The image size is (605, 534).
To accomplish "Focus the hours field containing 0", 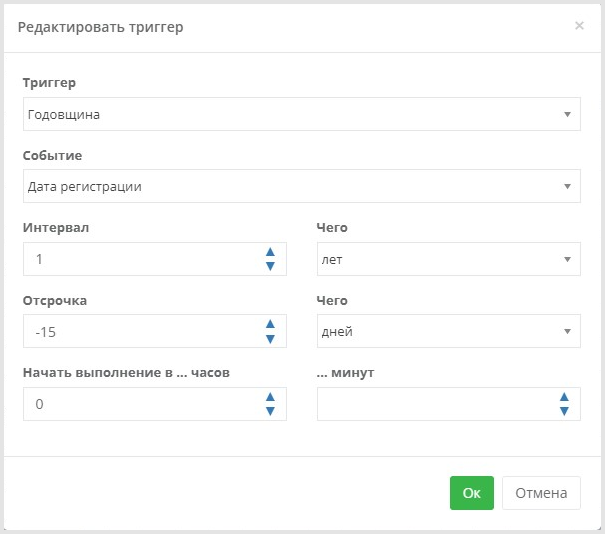I will [143, 404].
